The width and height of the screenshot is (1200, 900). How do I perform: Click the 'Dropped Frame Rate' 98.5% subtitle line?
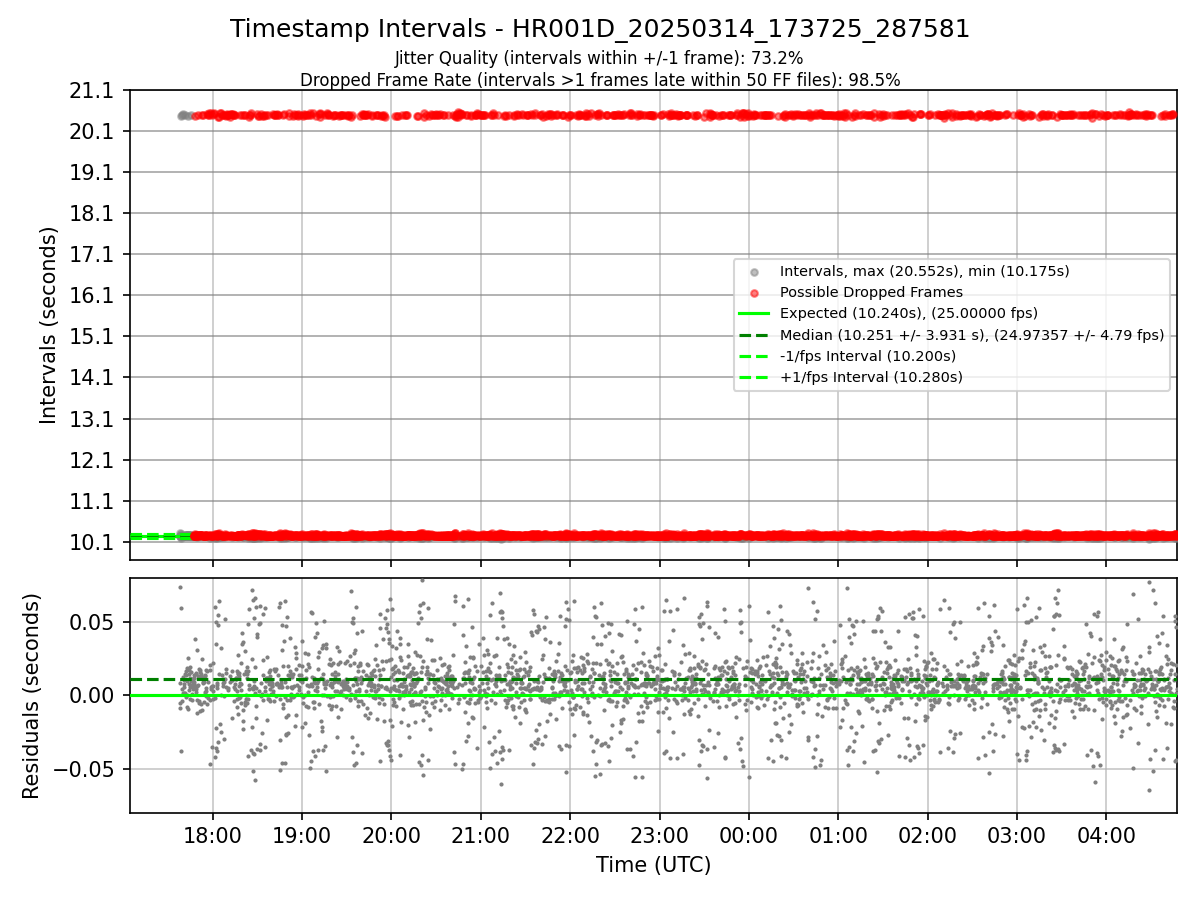coord(600,80)
